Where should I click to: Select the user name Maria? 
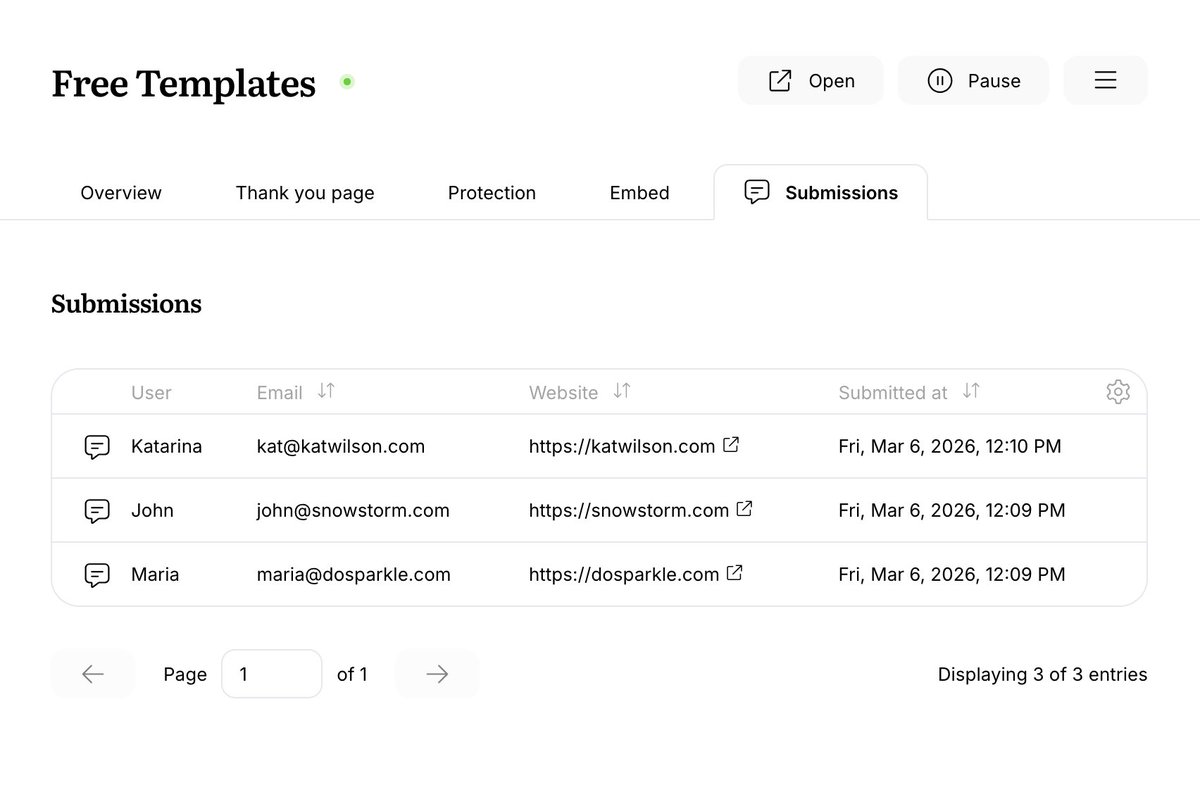pyautogui.click(x=155, y=574)
